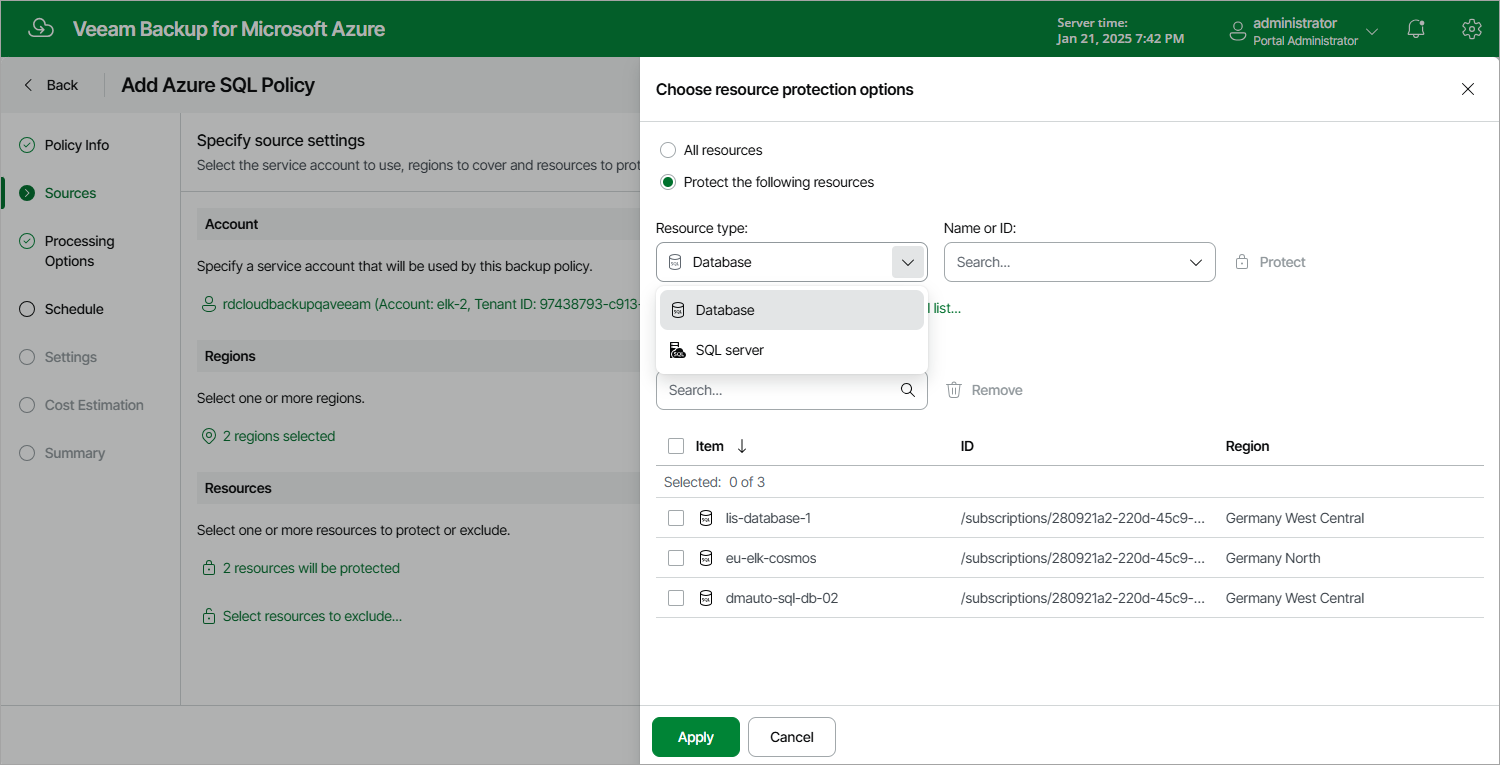Screen dimensions: 1500x765
Task: Tick the dmauto-sql-db-02 checkbox
Action: (x=676, y=598)
